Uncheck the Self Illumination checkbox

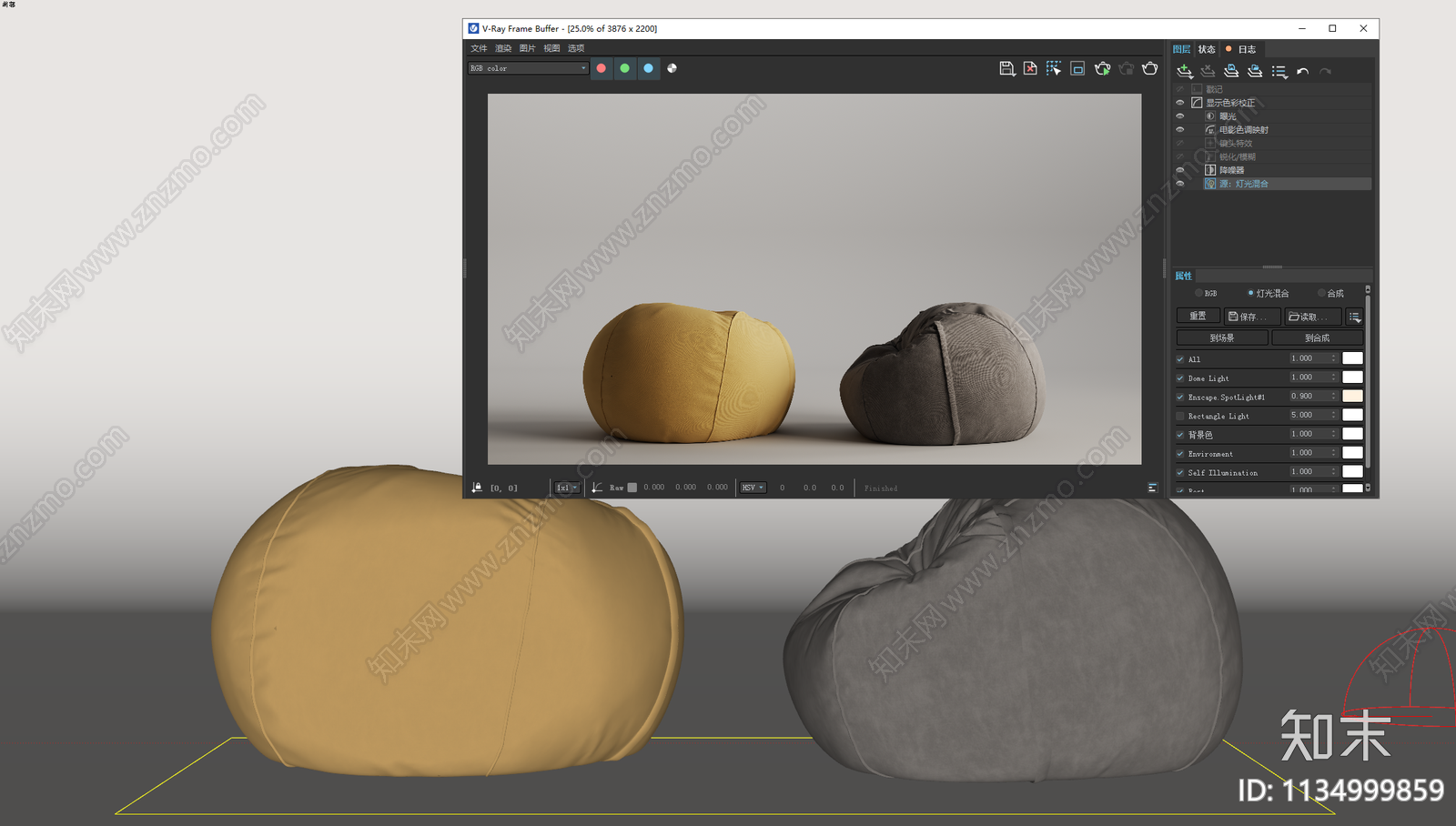pyautogui.click(x=1180, y=473)
